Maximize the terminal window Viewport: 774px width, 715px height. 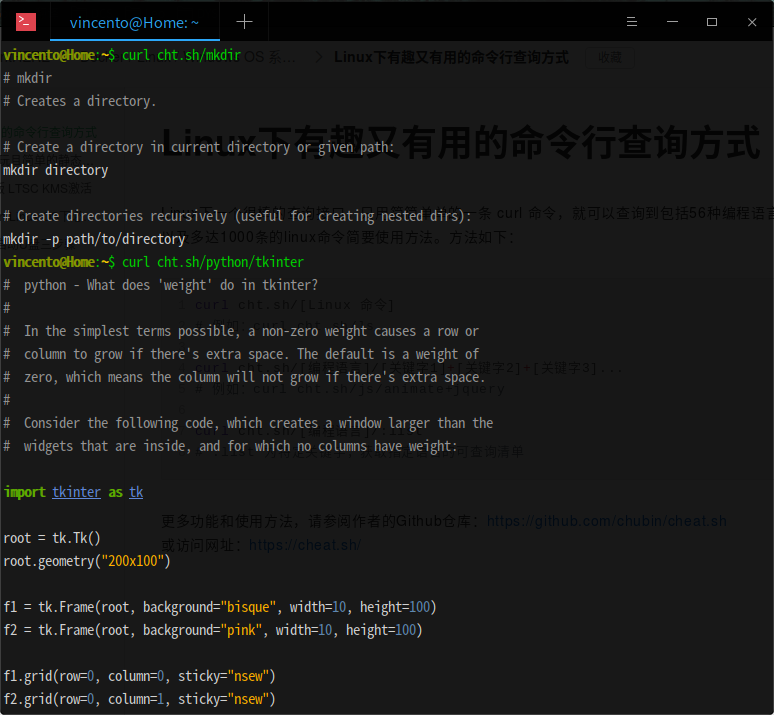coord(711,22)
